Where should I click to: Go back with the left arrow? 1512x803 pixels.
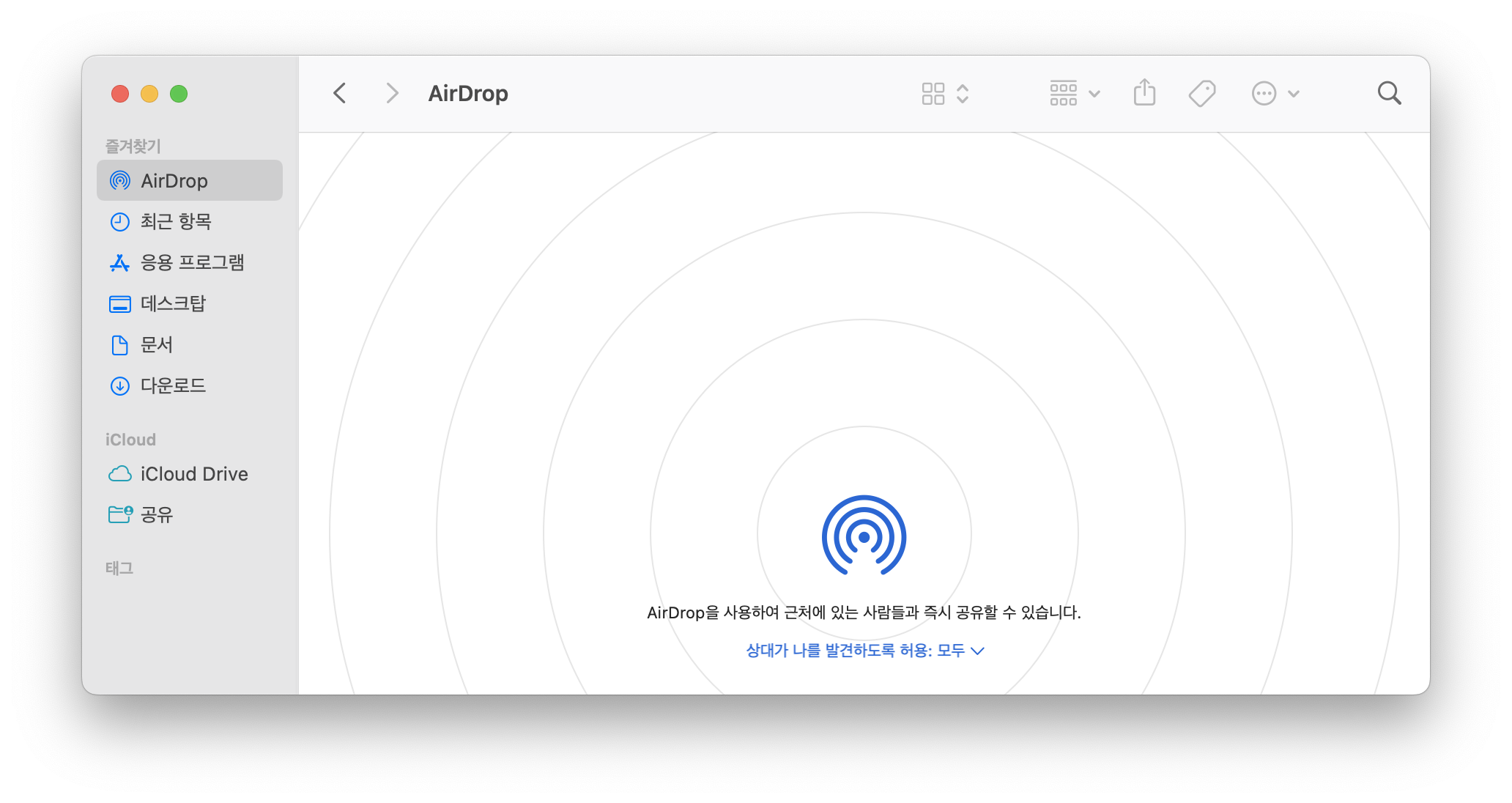click(340, 94)
